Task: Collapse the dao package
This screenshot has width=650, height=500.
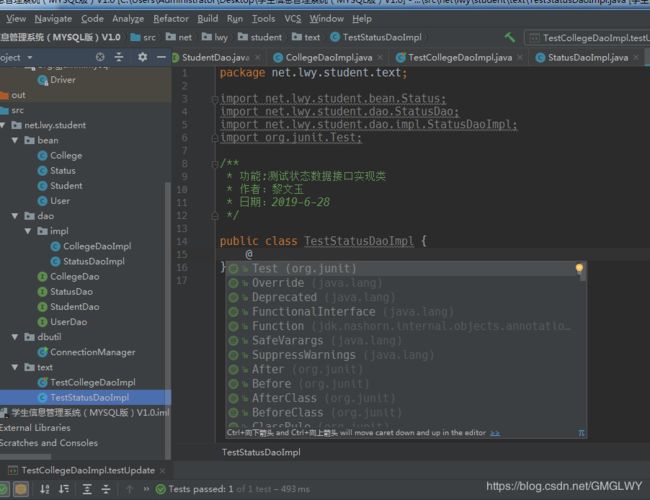Action: tap(15, 216)
